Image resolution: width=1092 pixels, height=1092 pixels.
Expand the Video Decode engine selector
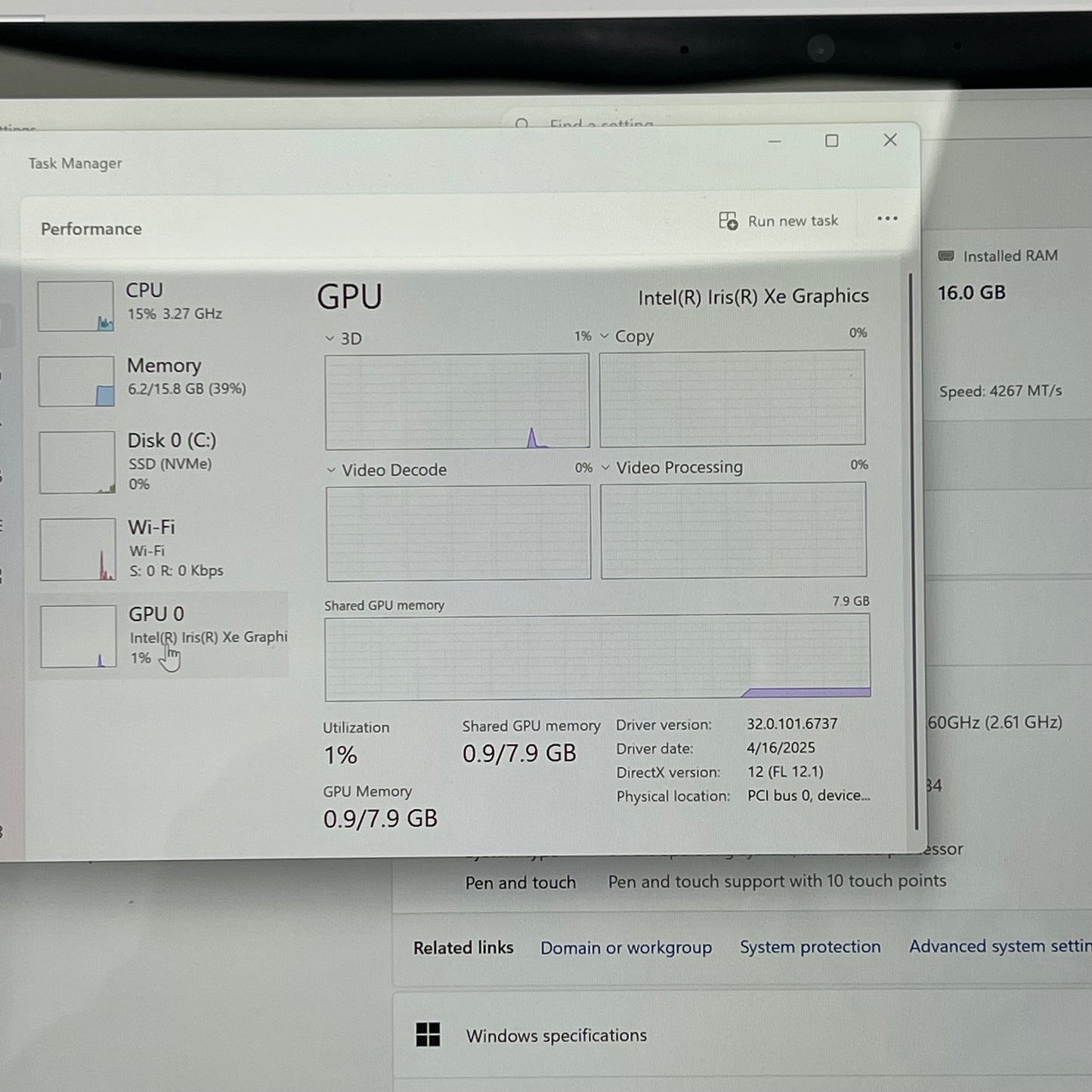[331, 470]
